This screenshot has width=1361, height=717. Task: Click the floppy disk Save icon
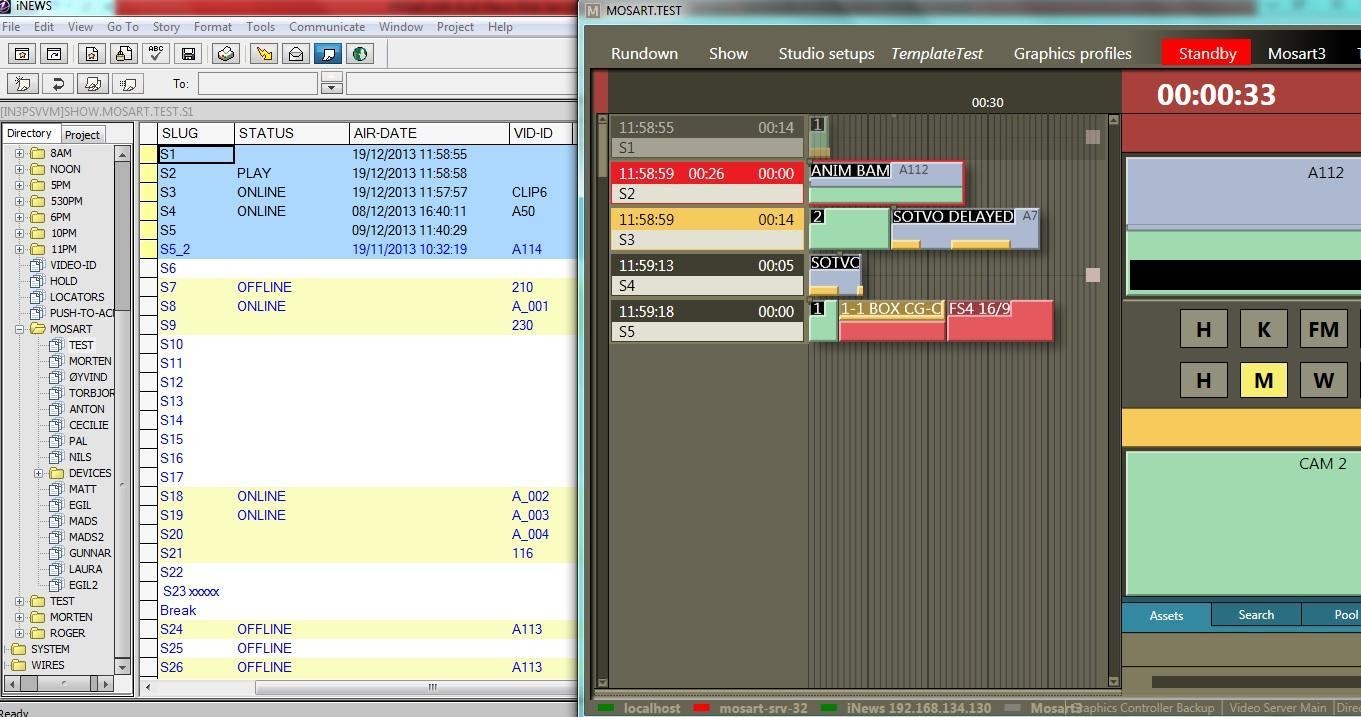point(188,54)
